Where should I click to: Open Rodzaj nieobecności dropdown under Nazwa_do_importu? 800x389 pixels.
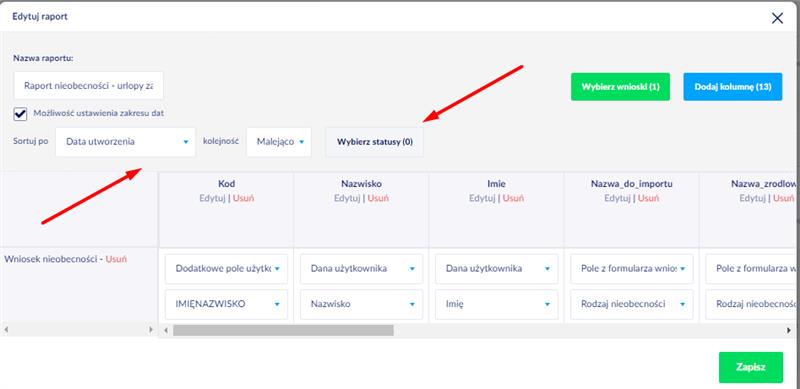[x=632, y=304]
